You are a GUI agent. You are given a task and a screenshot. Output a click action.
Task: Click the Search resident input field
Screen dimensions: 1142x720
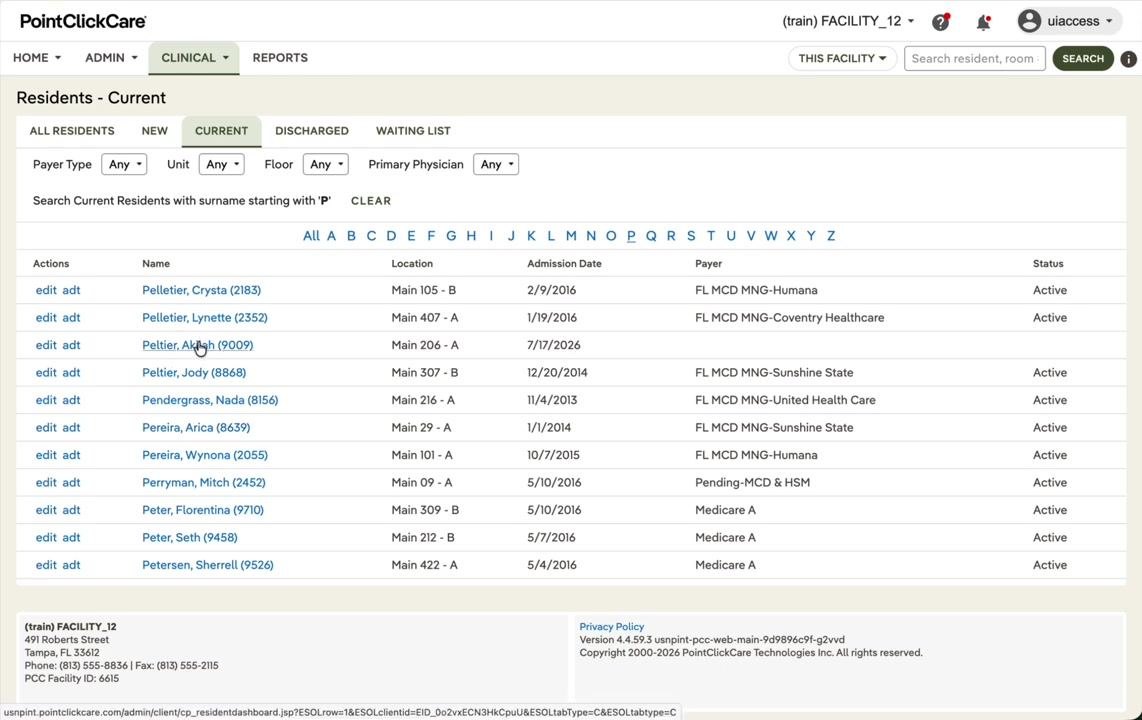(974, 58)
